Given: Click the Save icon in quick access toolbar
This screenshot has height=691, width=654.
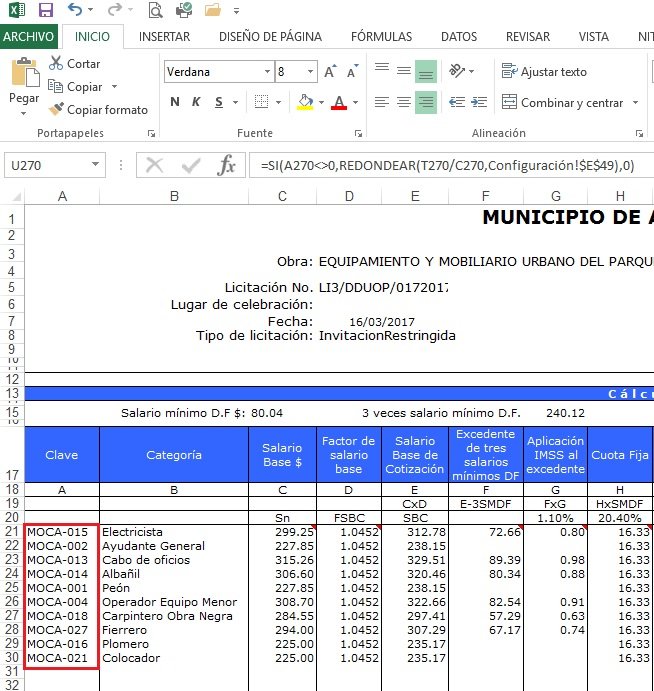Looking at the screenshot, I should (x=45, y=11).
